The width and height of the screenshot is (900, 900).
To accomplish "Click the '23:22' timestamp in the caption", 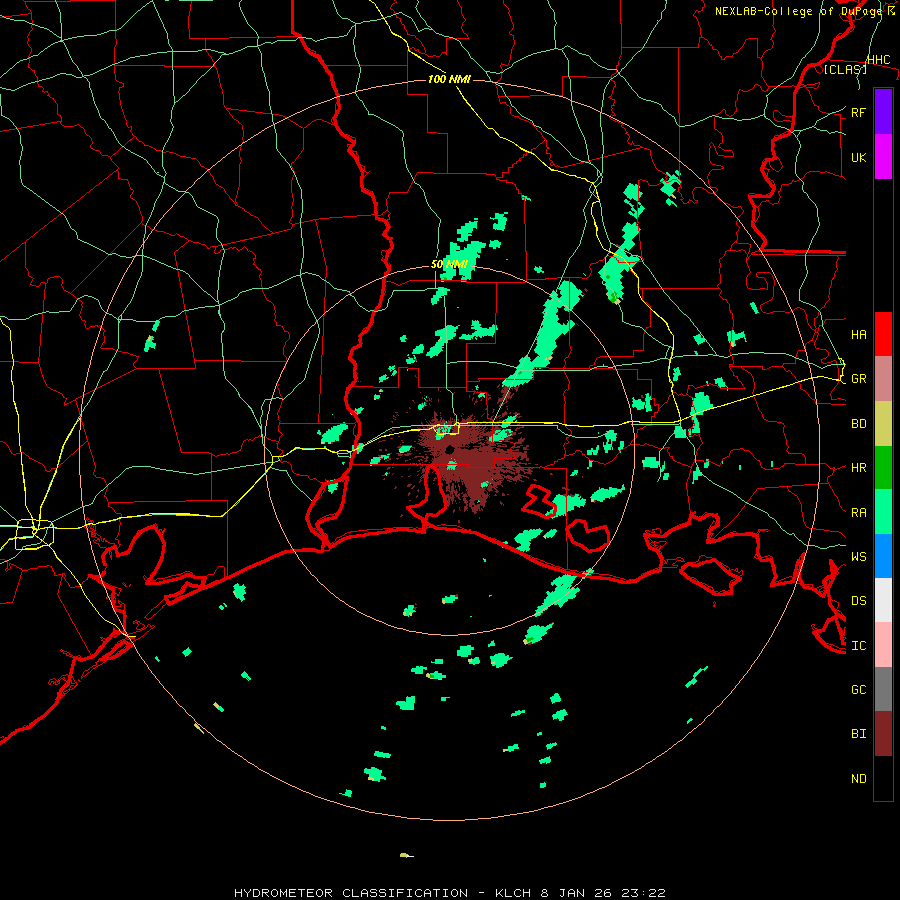I will pos(642,893).
